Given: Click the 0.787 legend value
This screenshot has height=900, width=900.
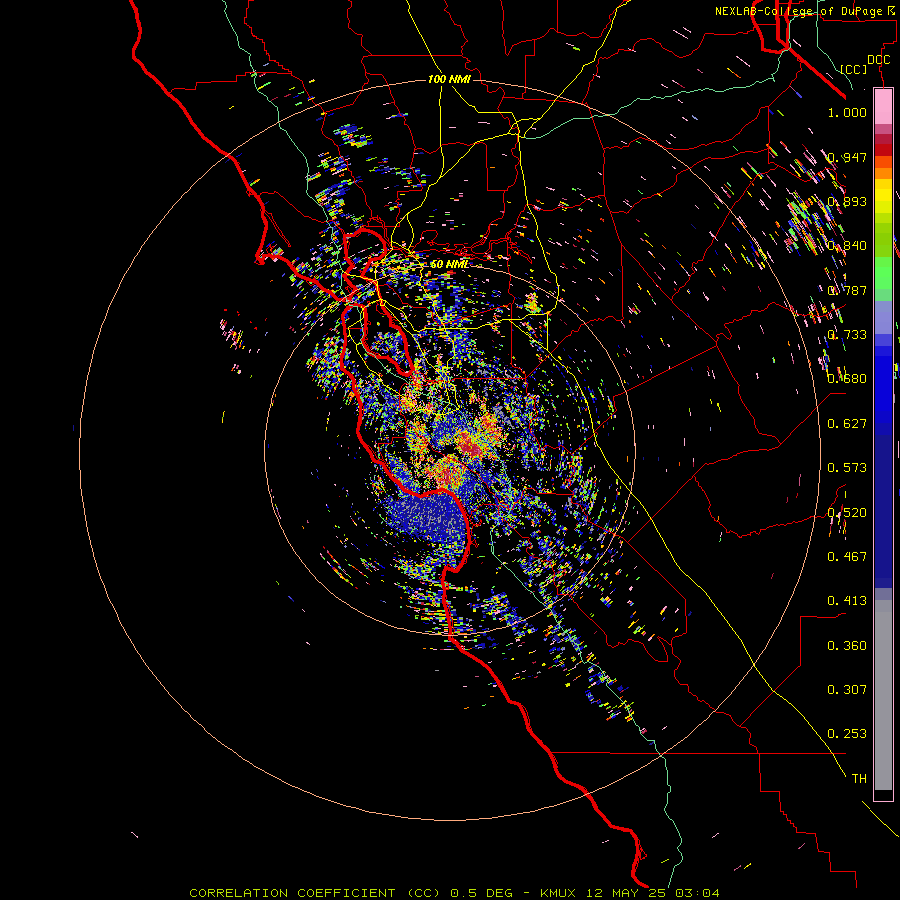Looking at the screenshot, I should 847,290.
